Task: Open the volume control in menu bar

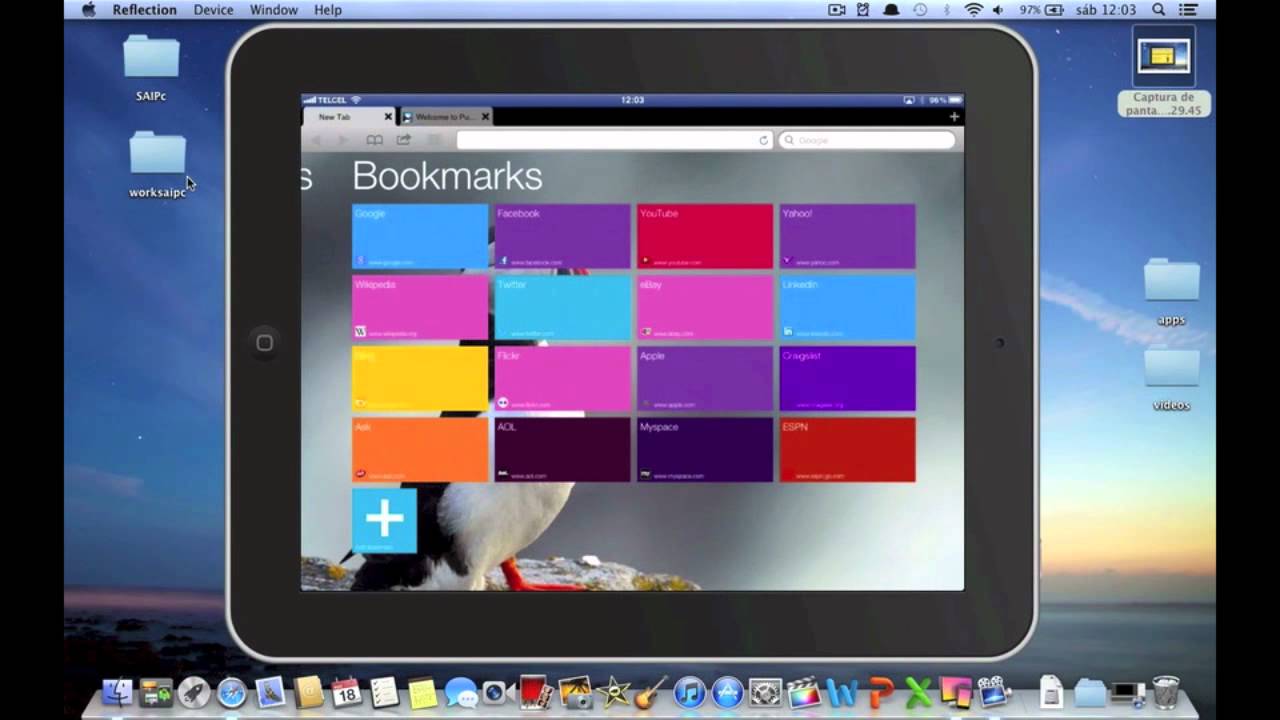Action: tap(999, 10)
